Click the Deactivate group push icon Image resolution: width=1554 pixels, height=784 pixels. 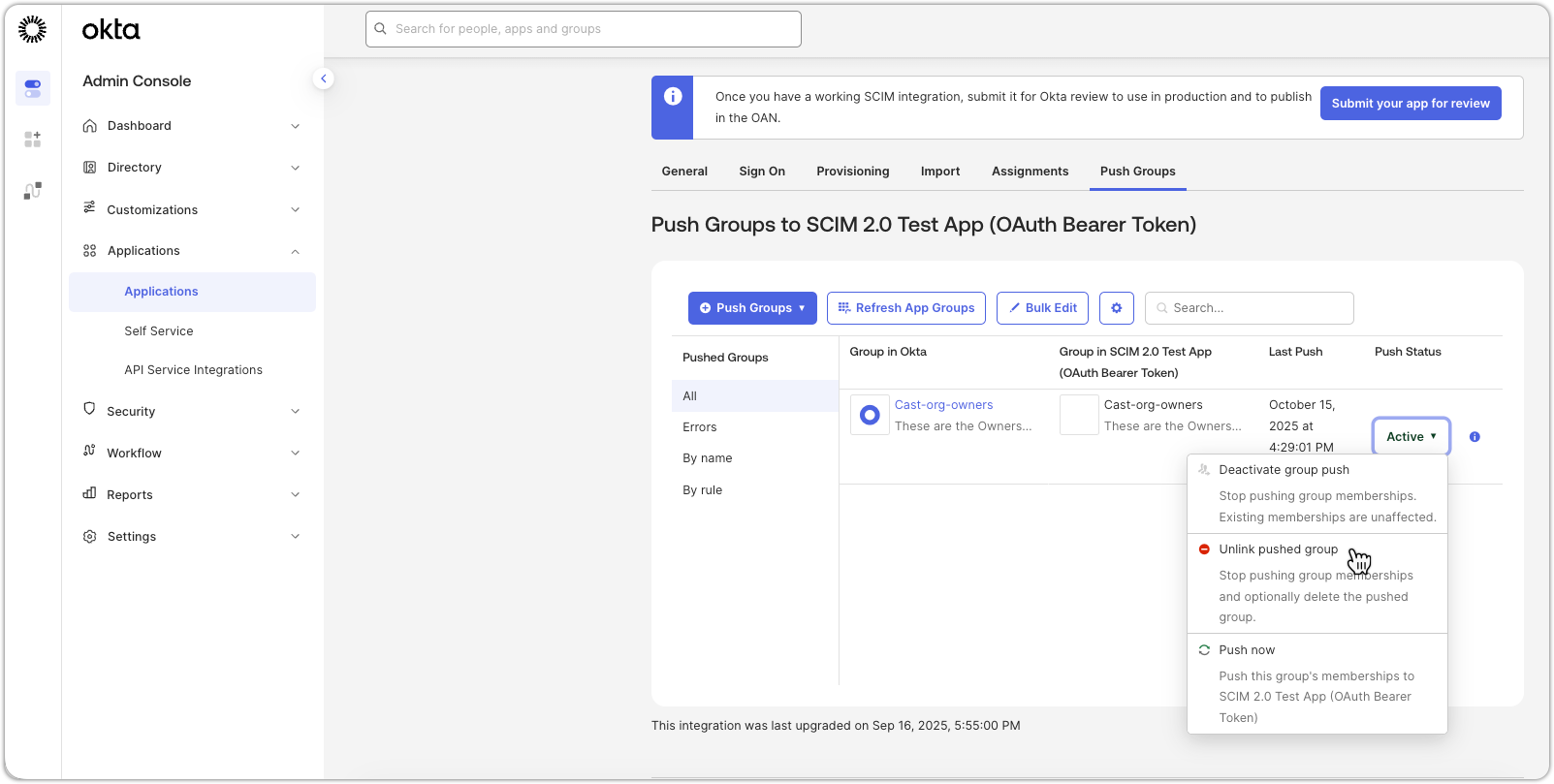1204,470
